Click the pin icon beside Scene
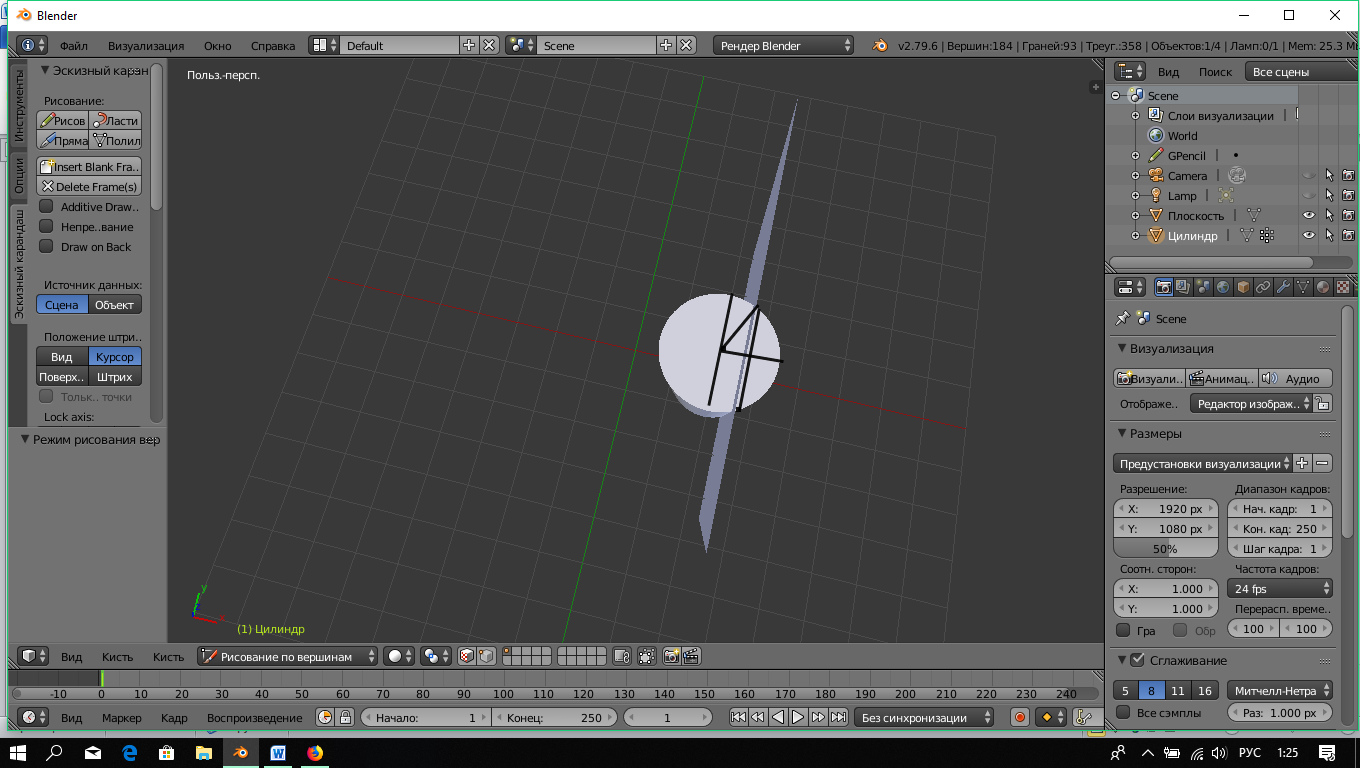The height and width of the screenshot is (768, 1360). coord(1122,318)
